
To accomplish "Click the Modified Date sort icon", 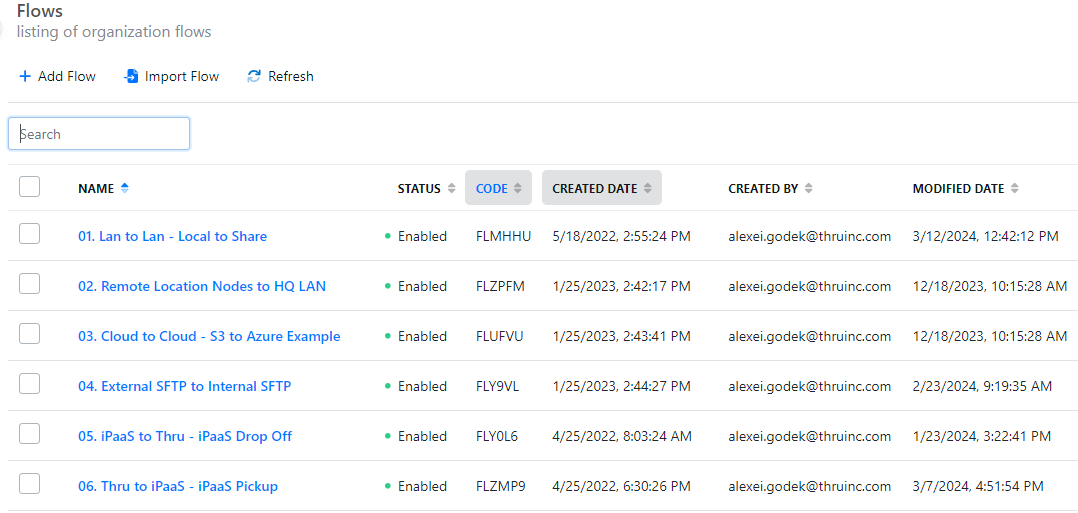I will click(1015, 188).
